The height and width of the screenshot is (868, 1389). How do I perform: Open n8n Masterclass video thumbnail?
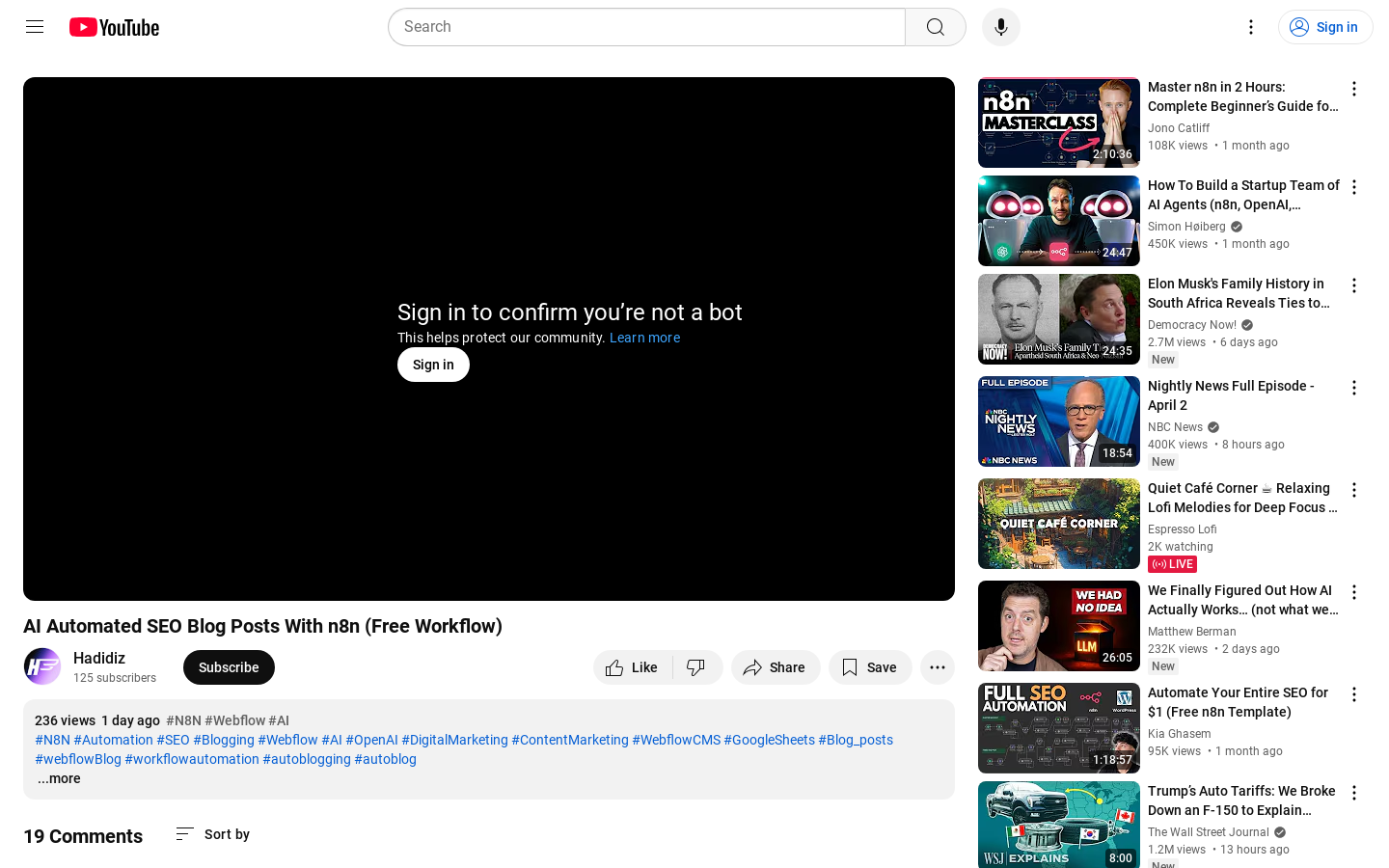click(1059, 122)
